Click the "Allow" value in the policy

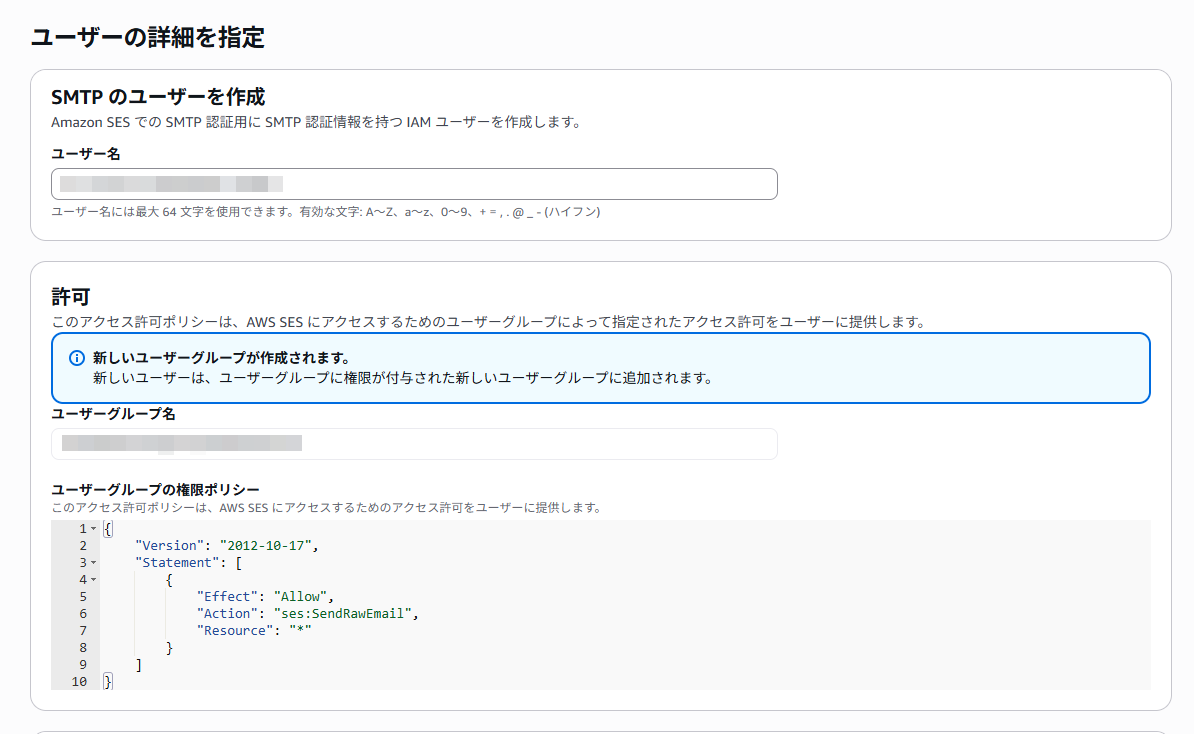coord(298,597)
